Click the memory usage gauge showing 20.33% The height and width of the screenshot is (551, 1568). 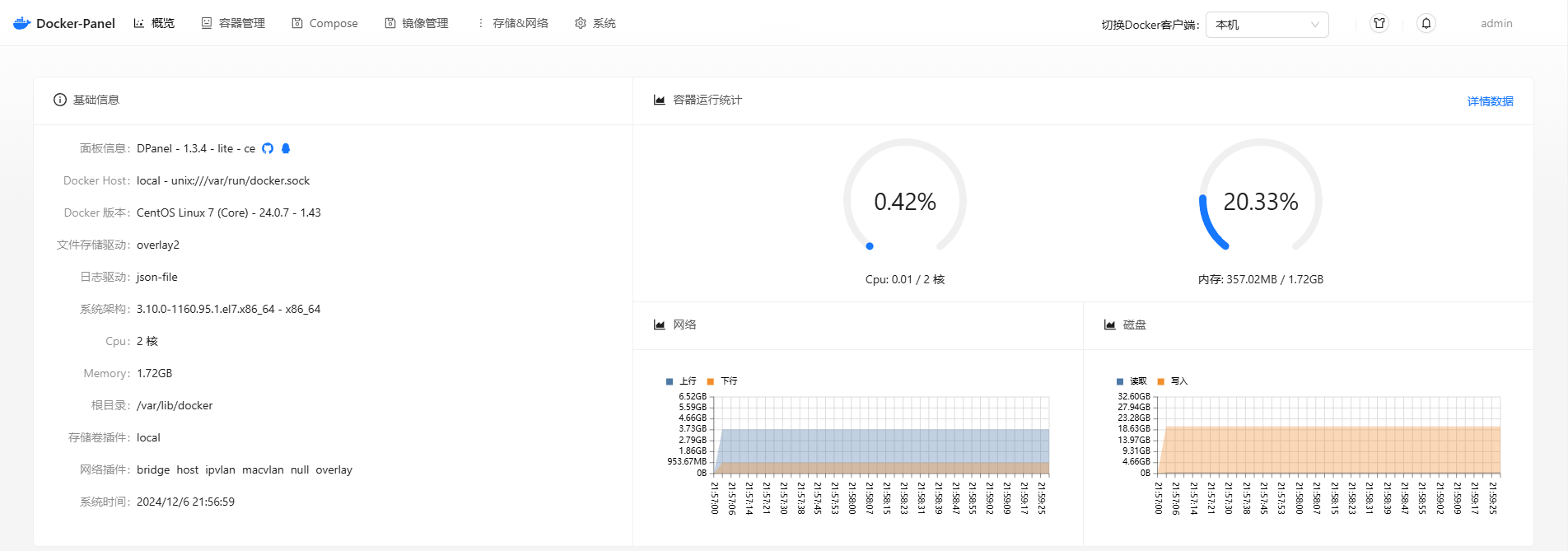click(x=1260, y=201)
